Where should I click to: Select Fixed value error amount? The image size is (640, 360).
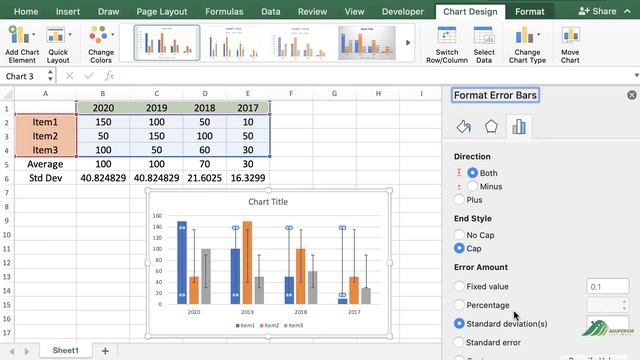(x=459, y=286)
